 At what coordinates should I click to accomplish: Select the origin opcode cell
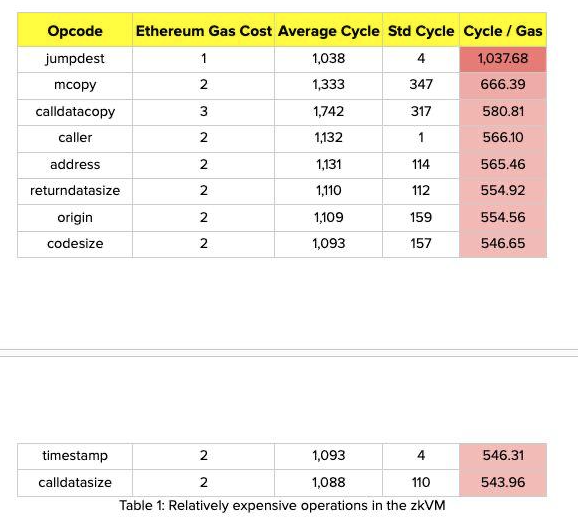coord(75,218)
